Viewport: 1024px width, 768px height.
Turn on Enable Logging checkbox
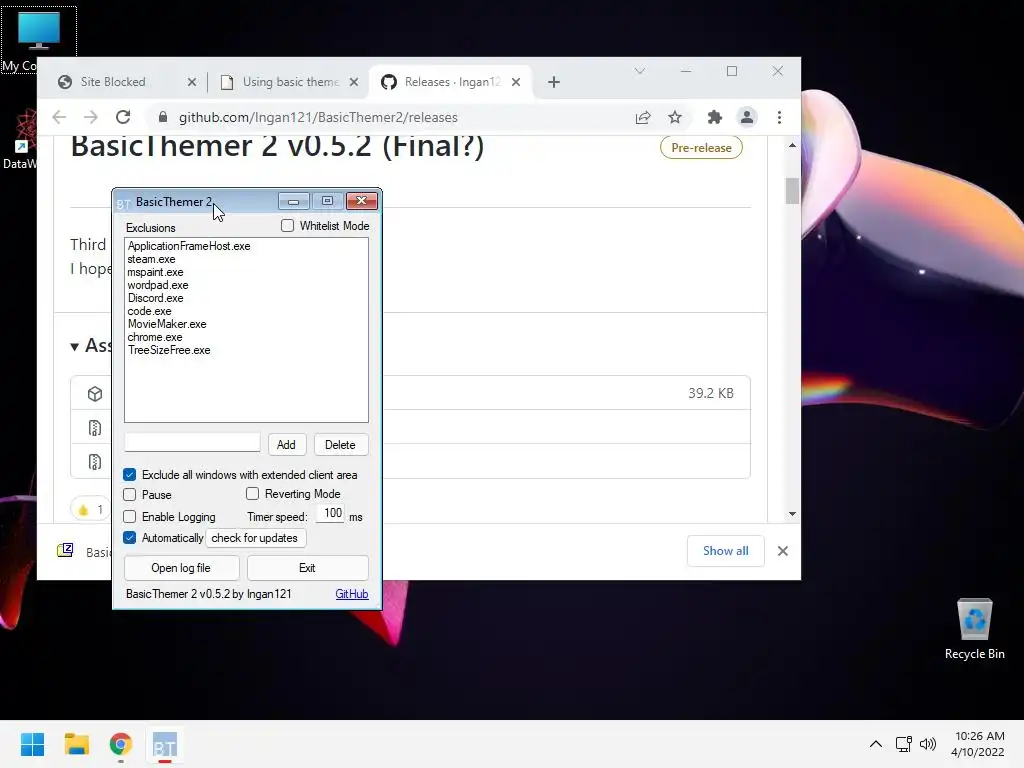(x=129, y=517)
